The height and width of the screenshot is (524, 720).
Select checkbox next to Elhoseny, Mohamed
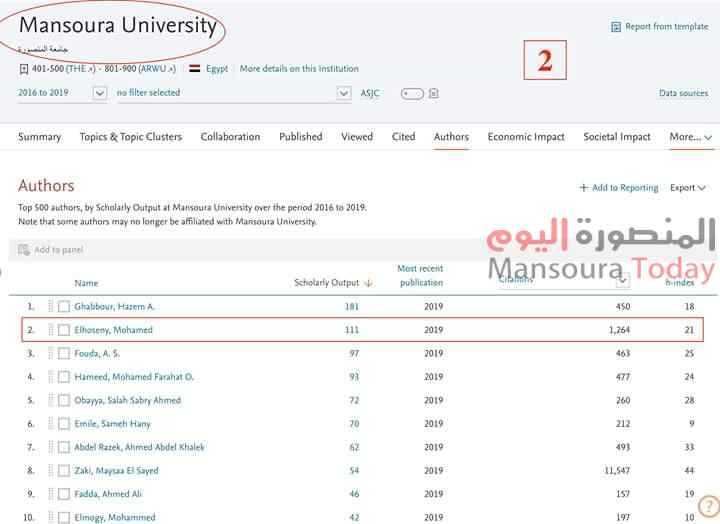(x=64, y=330)
